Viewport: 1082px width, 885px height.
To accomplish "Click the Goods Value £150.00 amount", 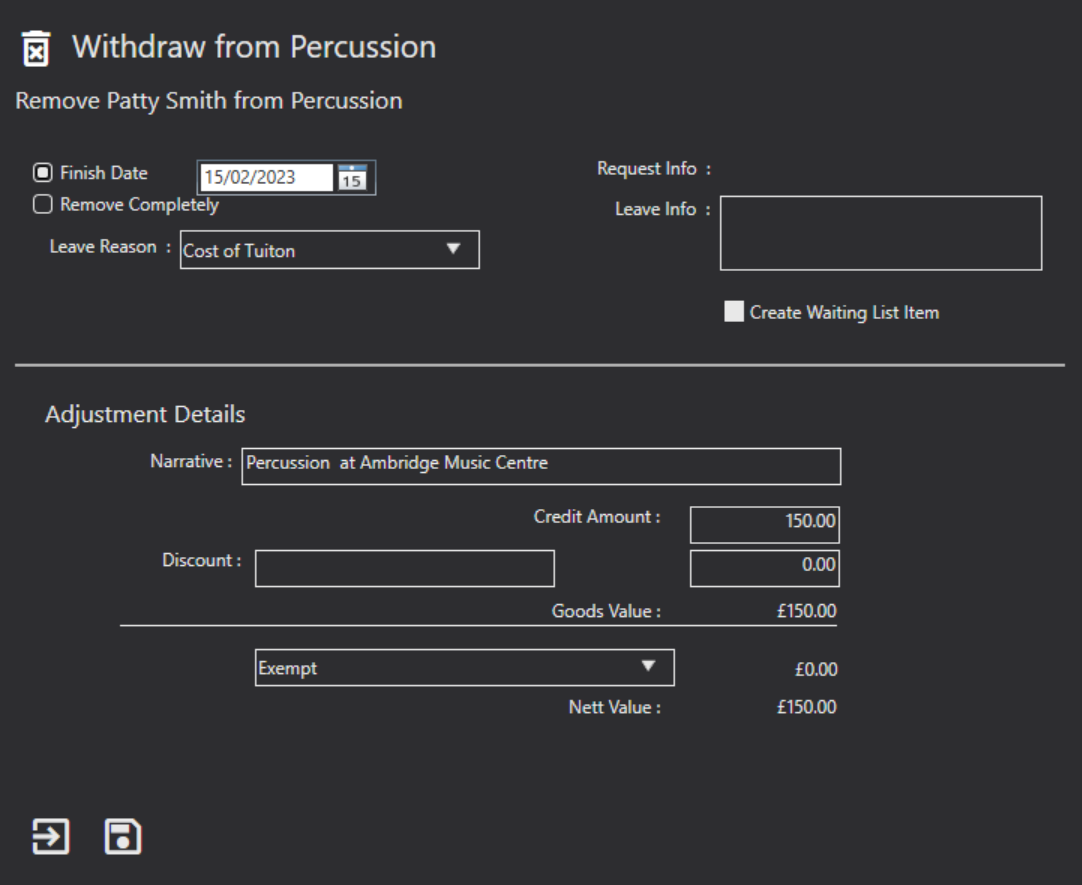I will [806, 611].
